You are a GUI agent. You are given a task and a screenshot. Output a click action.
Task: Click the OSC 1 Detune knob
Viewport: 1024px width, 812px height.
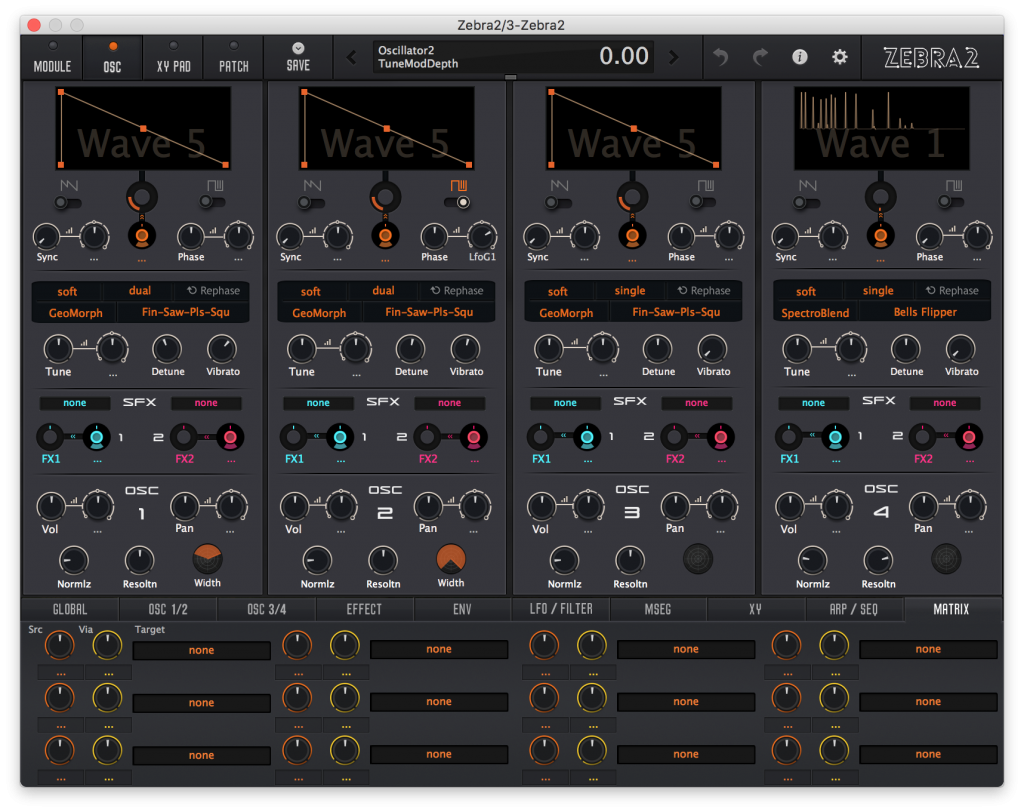pos(166,349)
